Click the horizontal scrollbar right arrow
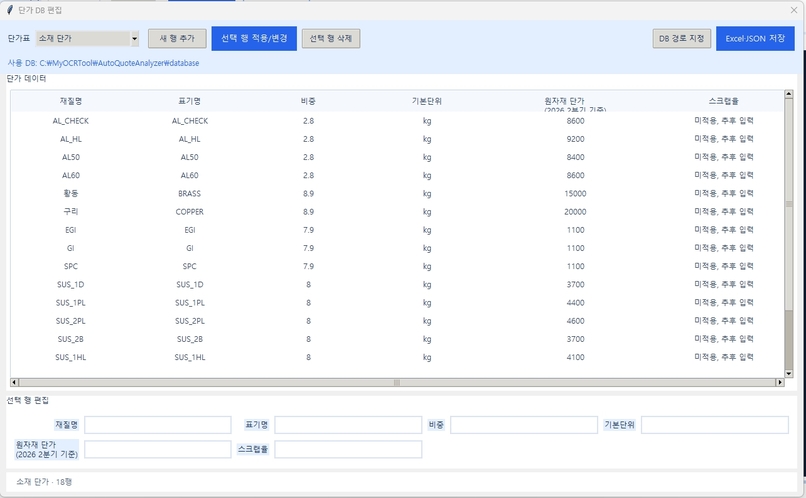806x498 pixels. click(780, 382)
